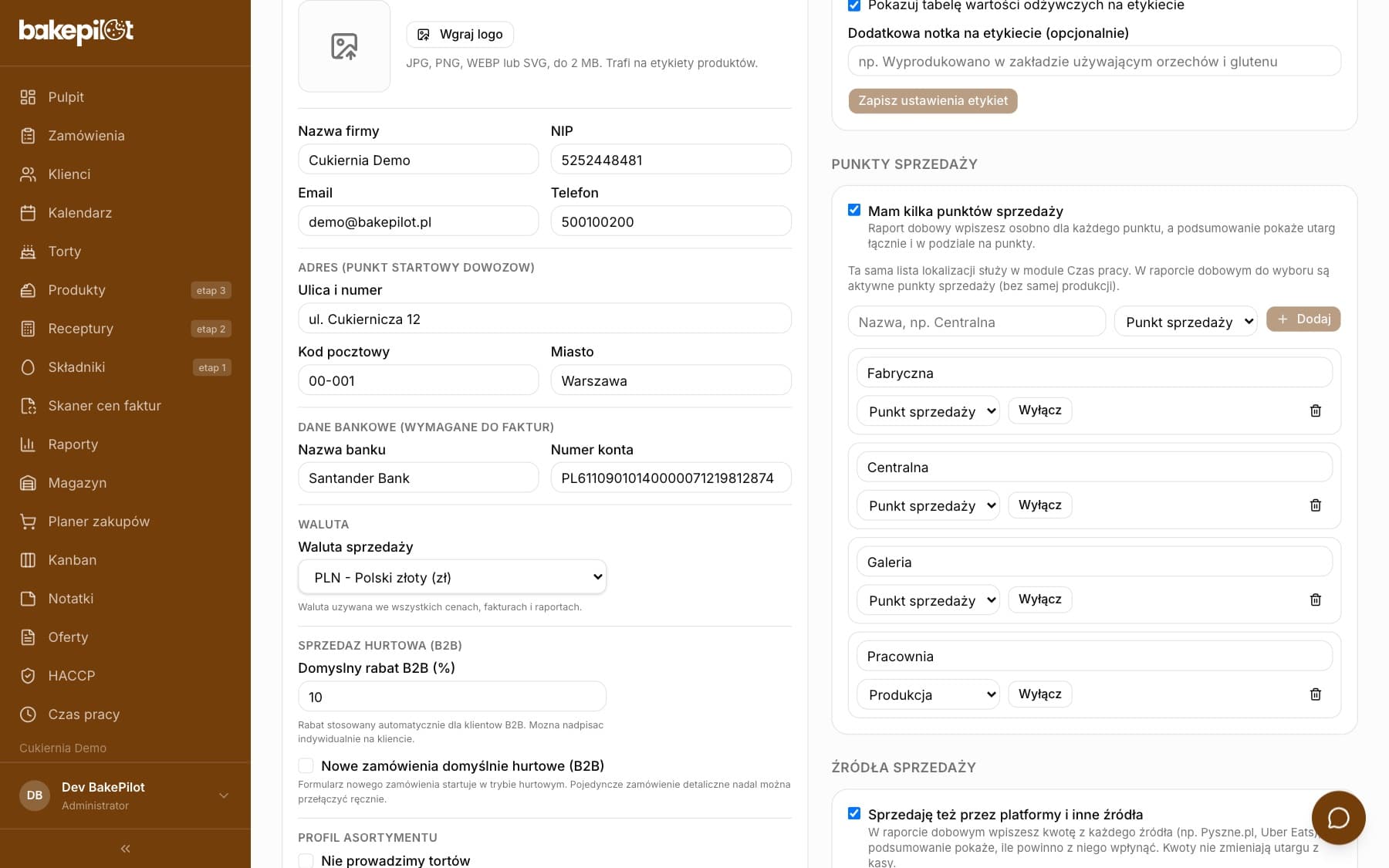1389x868 pixels.
Task: Click Zapisz ustawienia etykiet button
Action: point(933,101)
